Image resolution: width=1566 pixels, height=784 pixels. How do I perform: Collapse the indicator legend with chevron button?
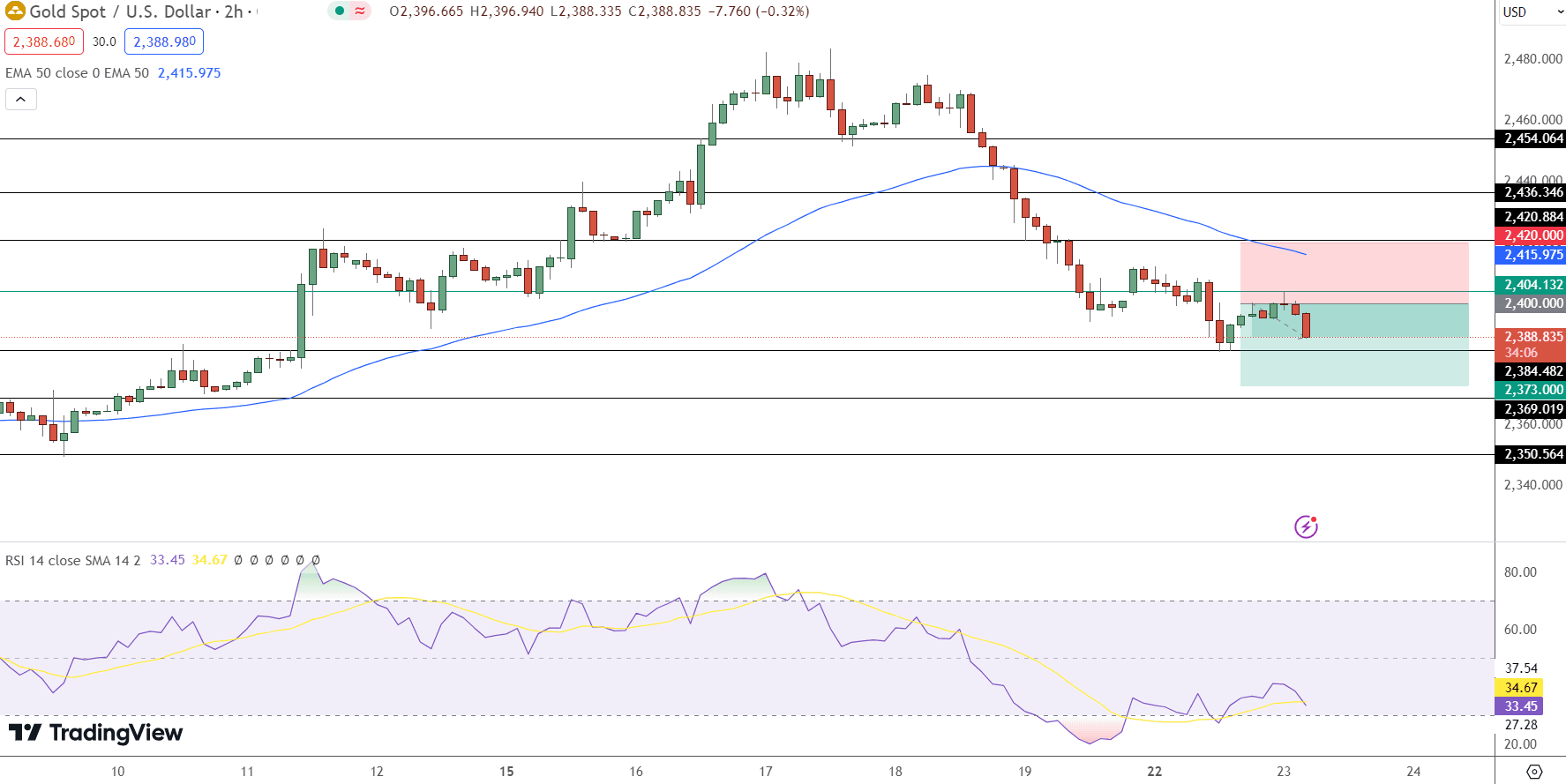21,100
